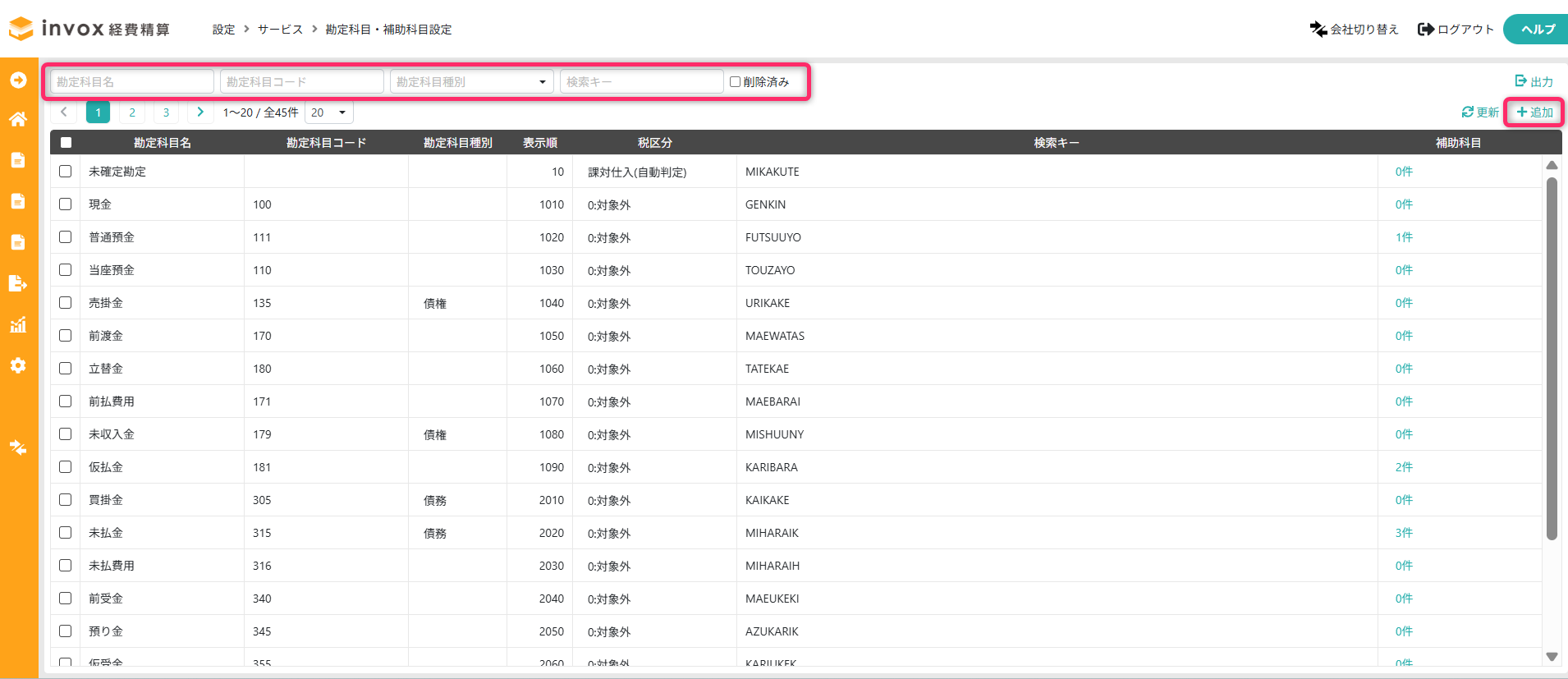Open the 3件 sub-account link for 未払金

(1404, 533)
